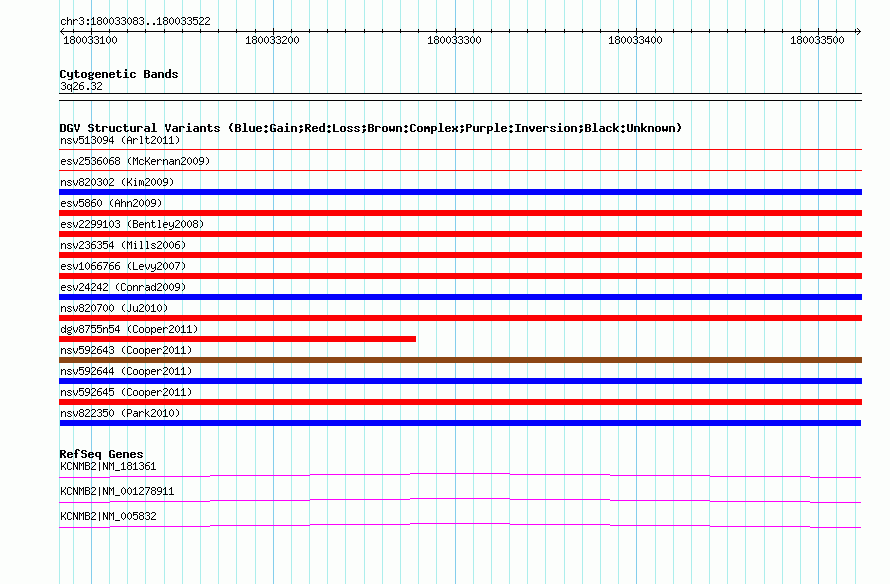Click the blue gain bar for nsv820302

click(x=460, y=192)
